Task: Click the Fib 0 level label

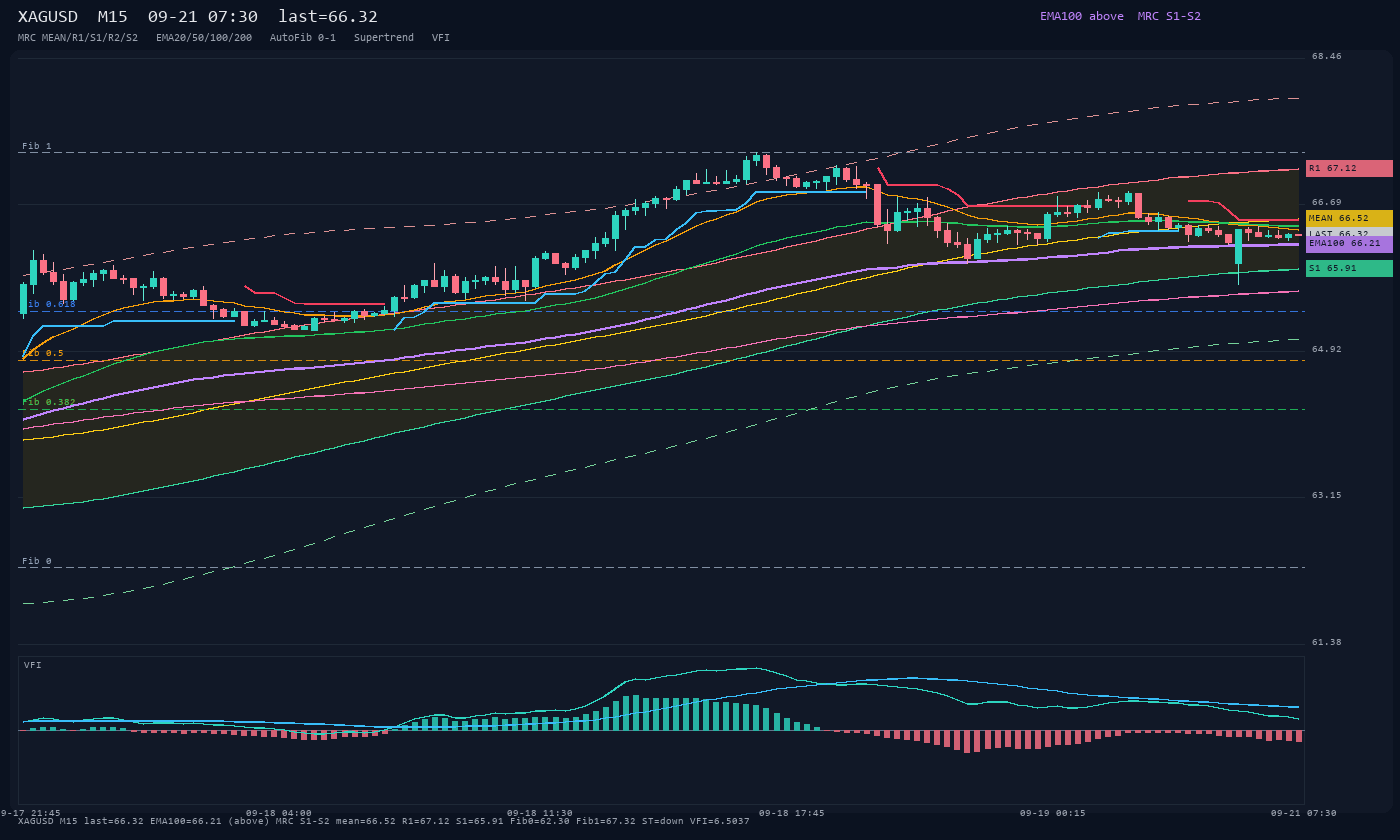Action: [x=37, y=561]
